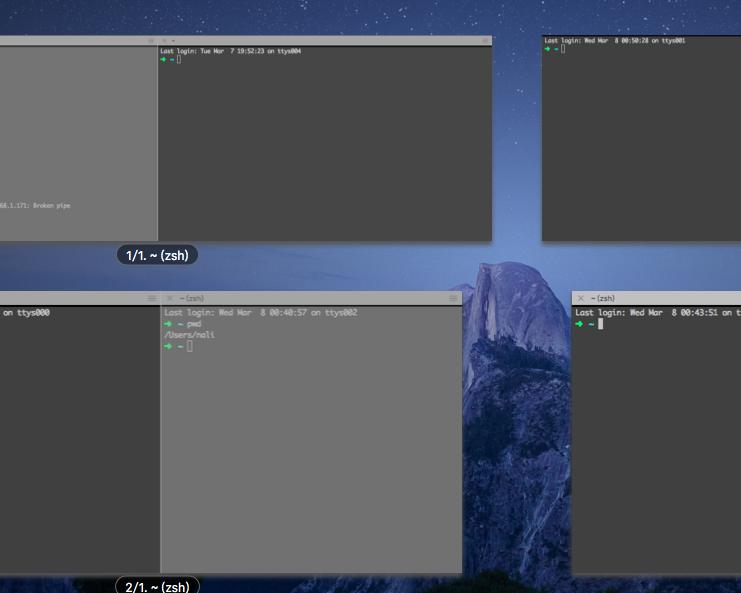Select the "2/1. ~ (zsh)" window label

(x=157, y=586)
